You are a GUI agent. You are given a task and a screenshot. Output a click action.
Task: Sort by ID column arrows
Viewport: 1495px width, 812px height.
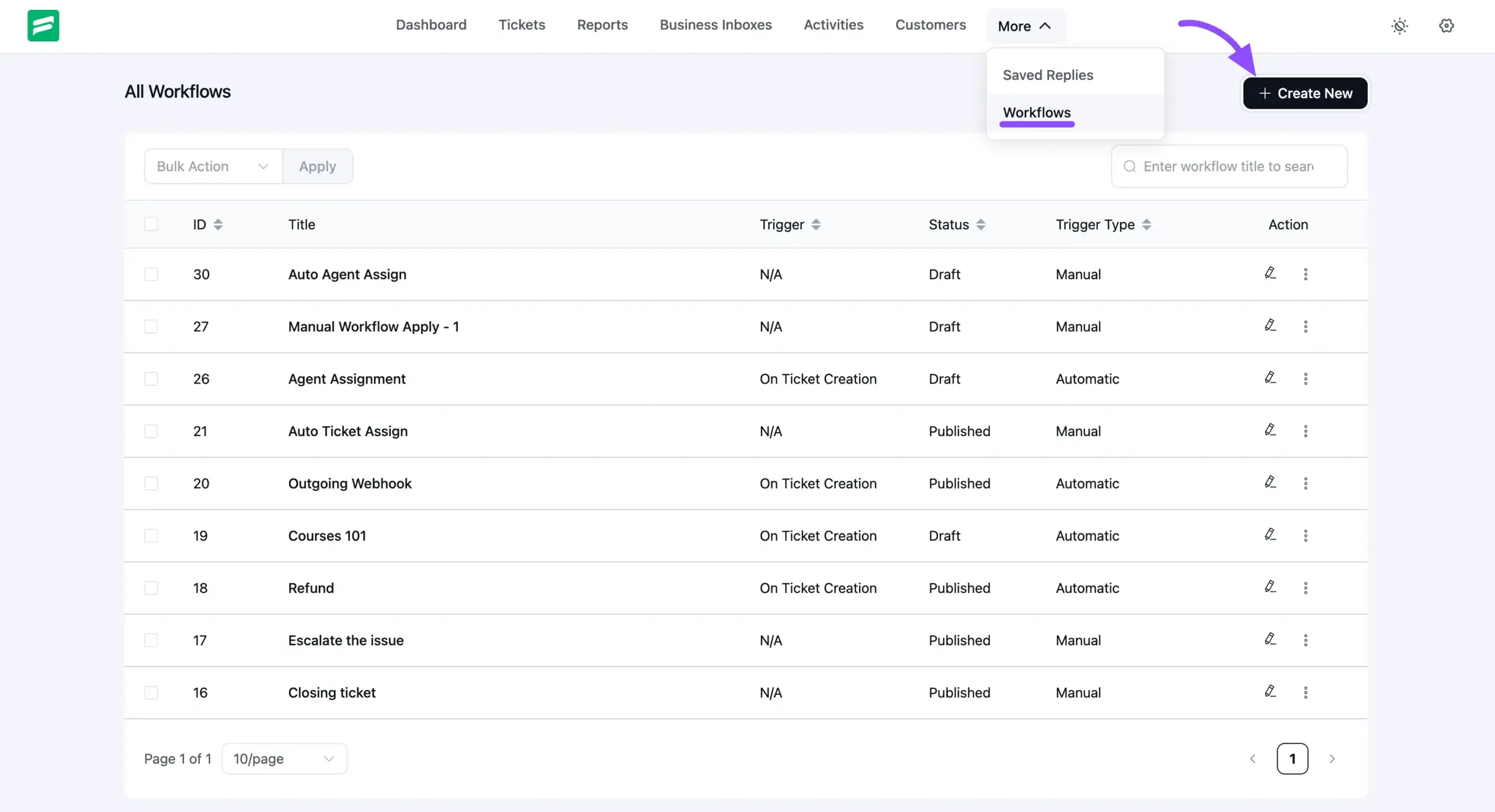(x=218, y=225)
